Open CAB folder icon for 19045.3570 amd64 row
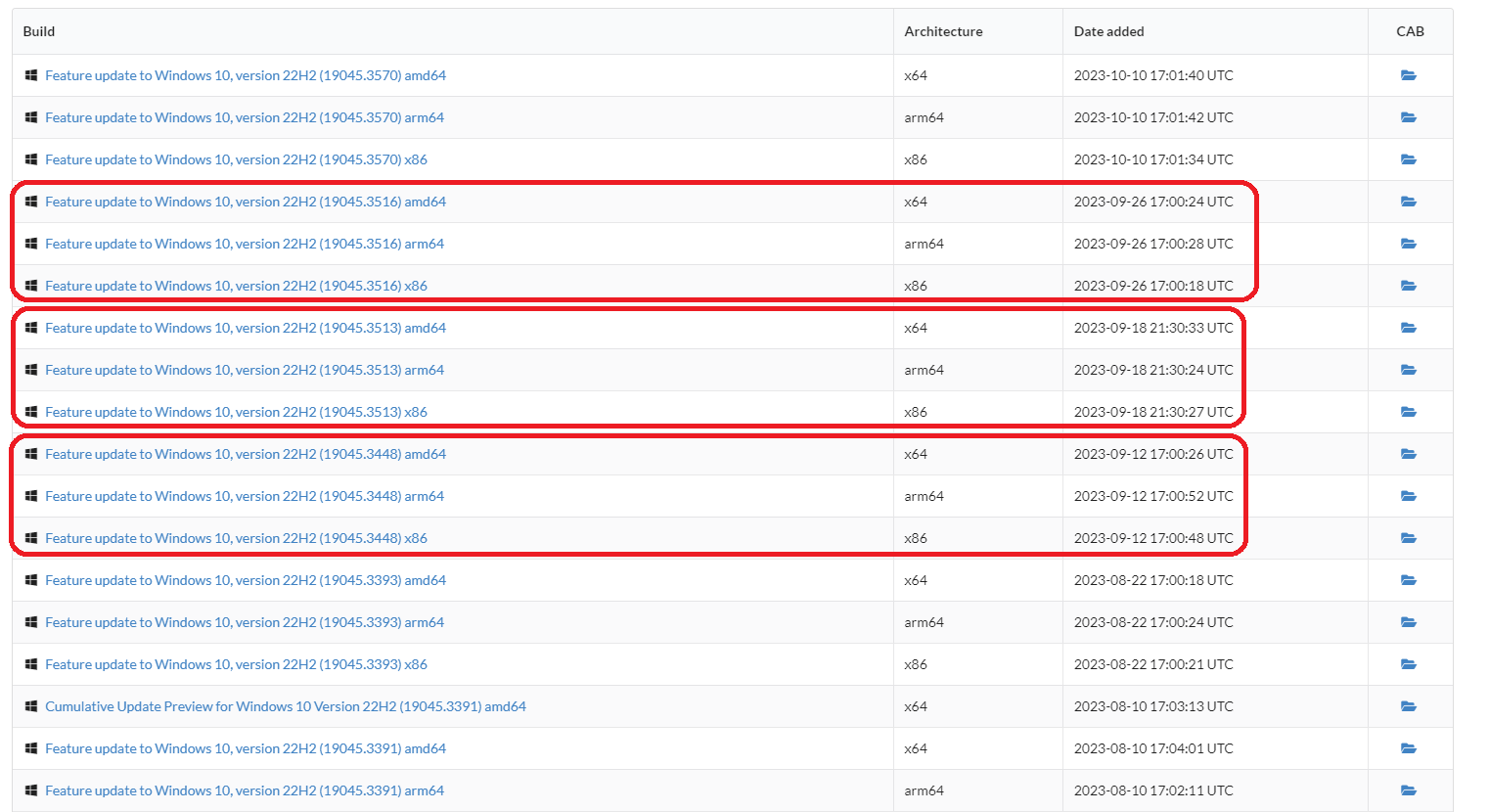This screenshot has width=1489, height=812. point(1409,75)
